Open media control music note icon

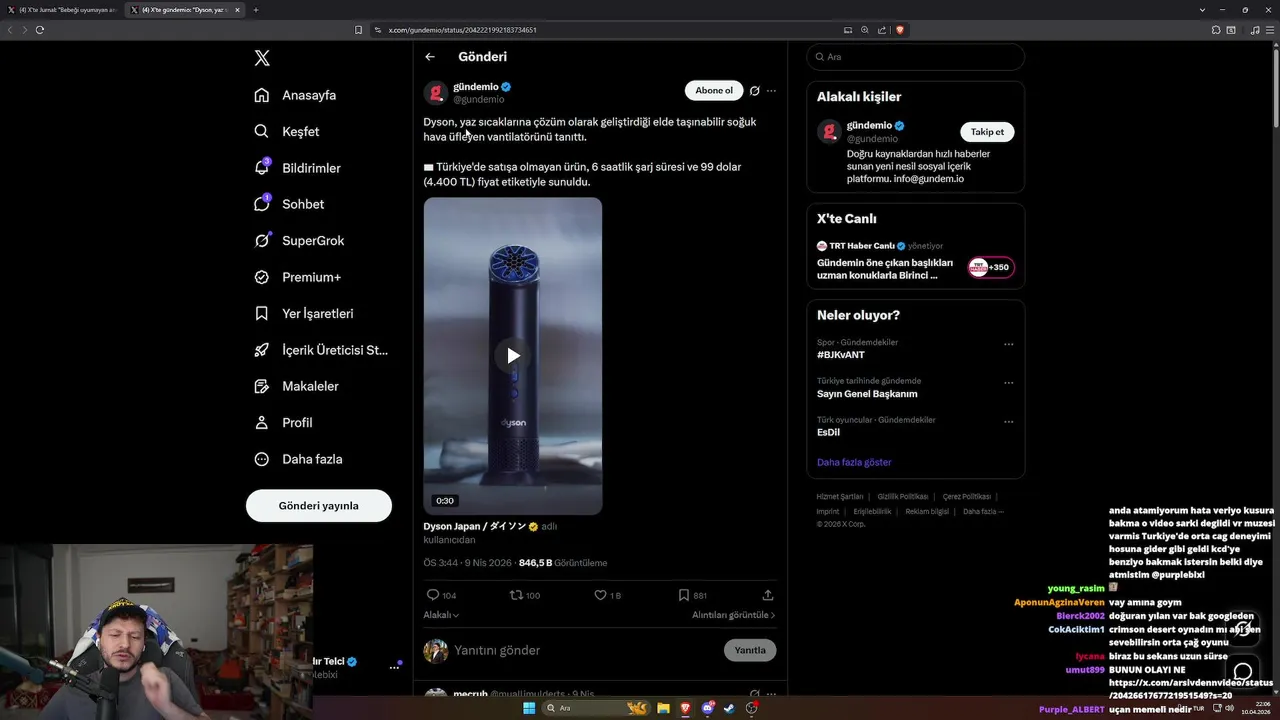pos(1255,30)
